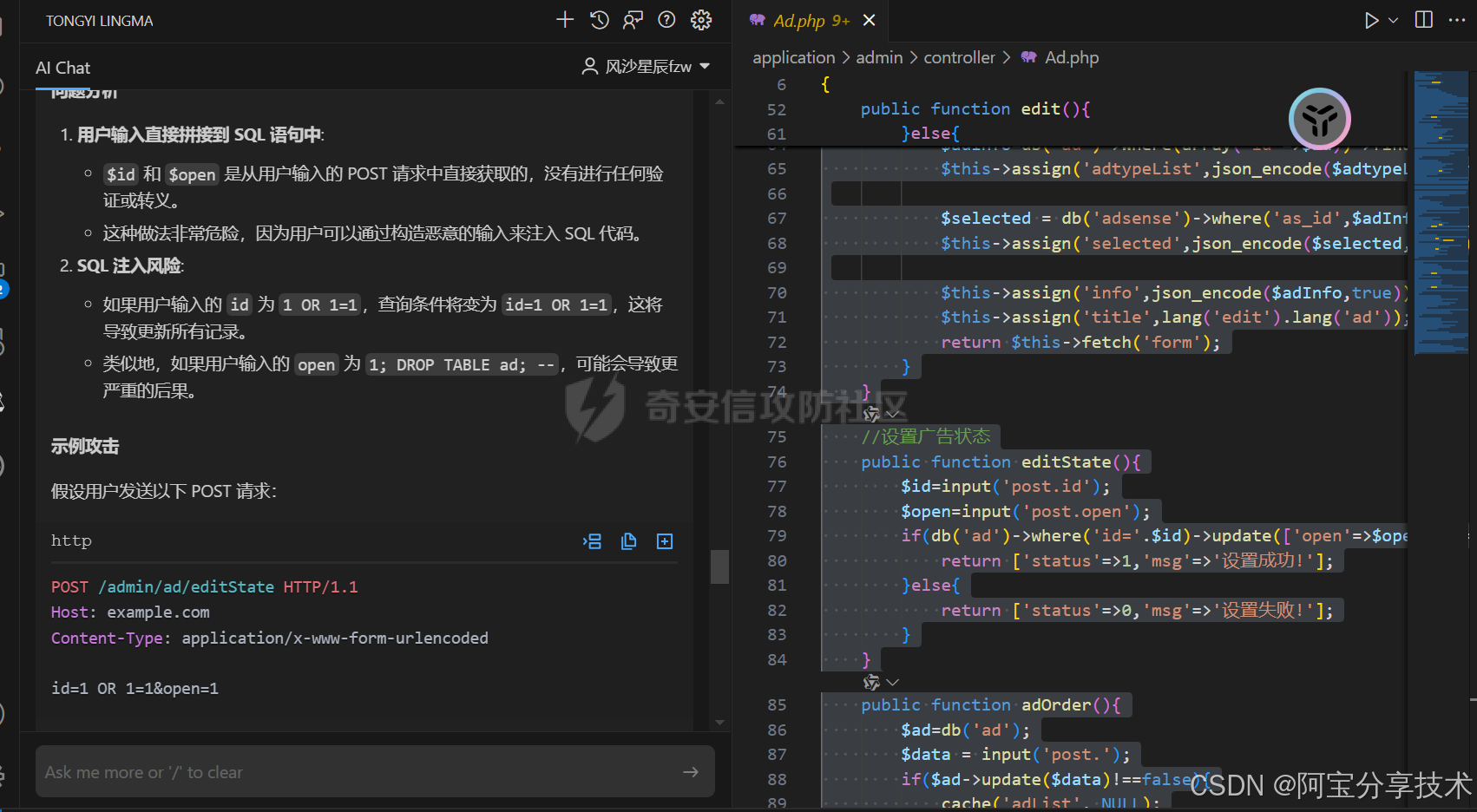Click the PHP elephant icon on Ad.php tab

(x=758, y=20)
